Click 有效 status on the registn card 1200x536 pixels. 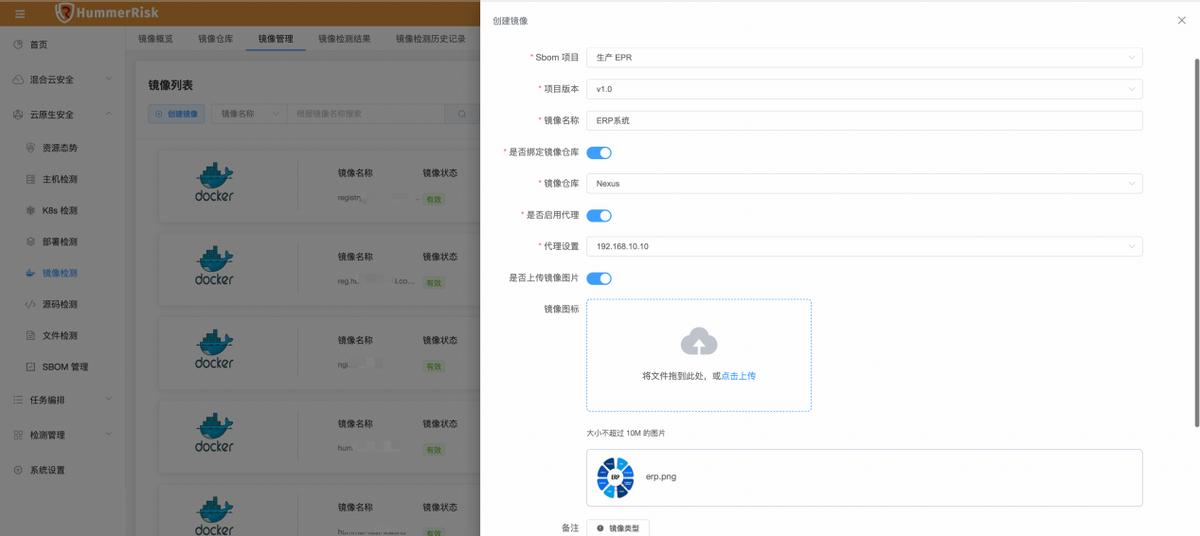[433, 199]
